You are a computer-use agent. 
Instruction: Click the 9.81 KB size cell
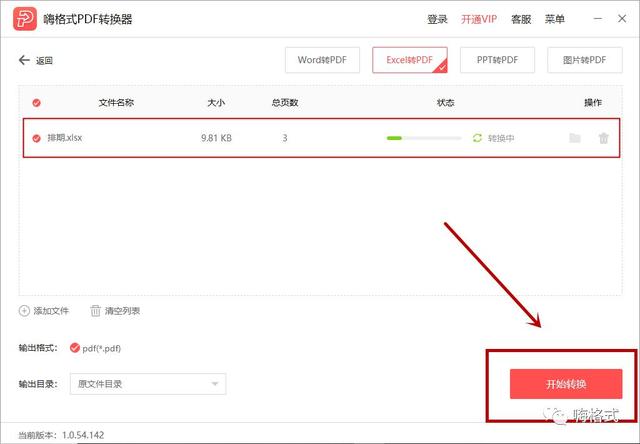click(216, 138)
